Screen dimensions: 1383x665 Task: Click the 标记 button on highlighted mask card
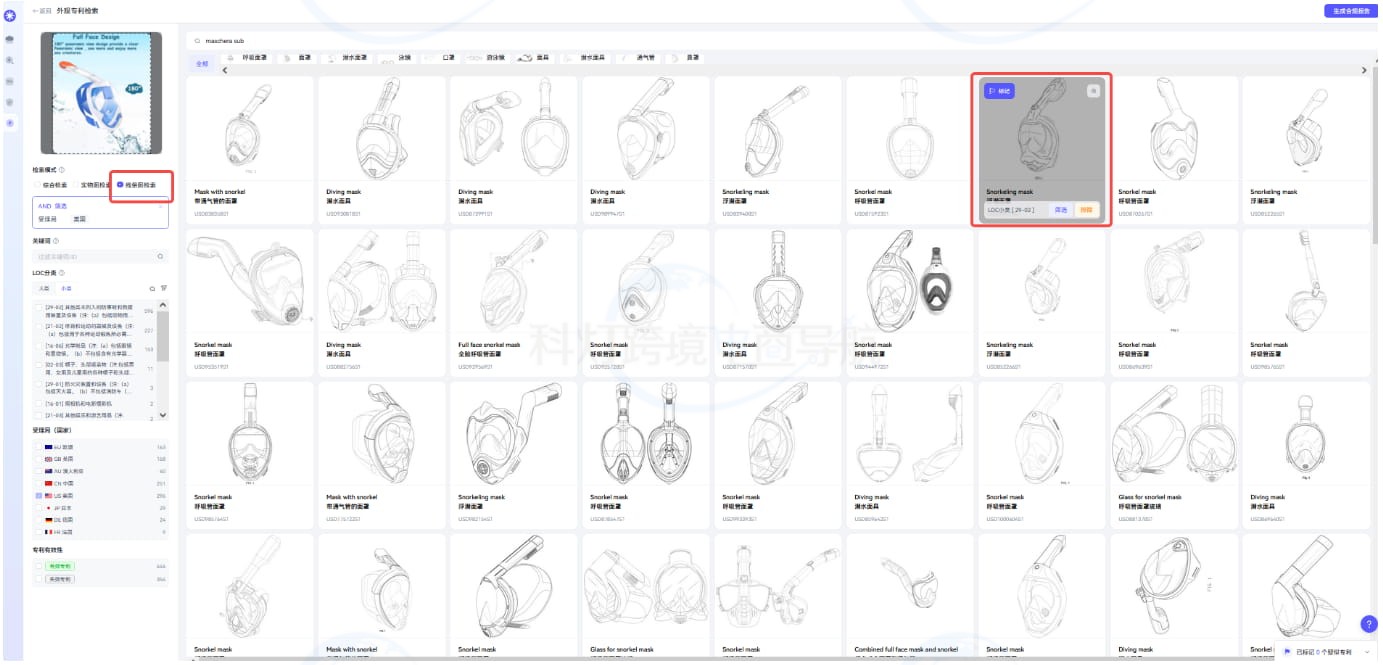point(1000,91)
